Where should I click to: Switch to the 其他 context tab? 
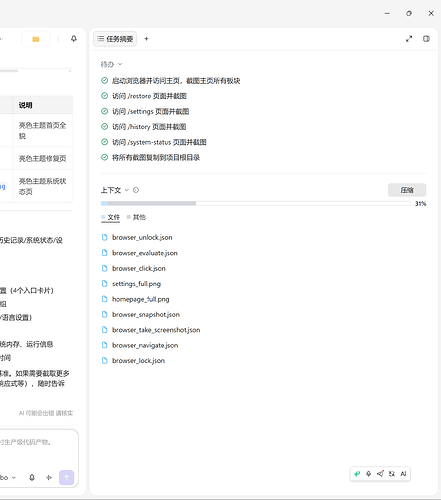pyautogui.click(x=136, y=217)
